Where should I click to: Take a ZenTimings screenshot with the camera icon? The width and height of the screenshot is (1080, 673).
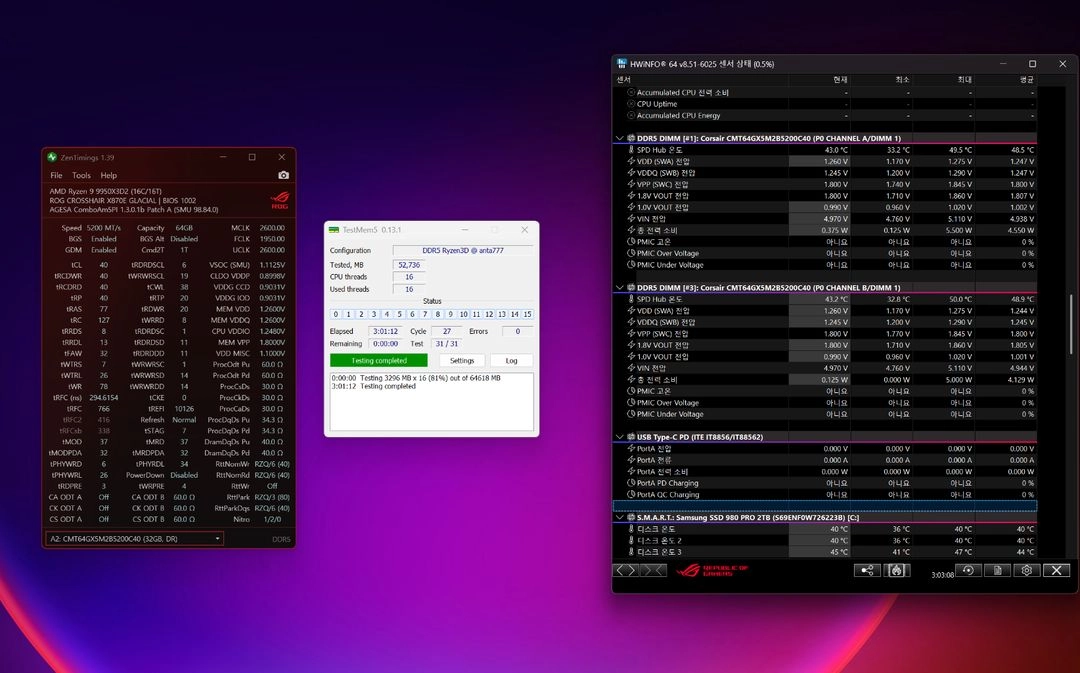(x=283, y=175)
